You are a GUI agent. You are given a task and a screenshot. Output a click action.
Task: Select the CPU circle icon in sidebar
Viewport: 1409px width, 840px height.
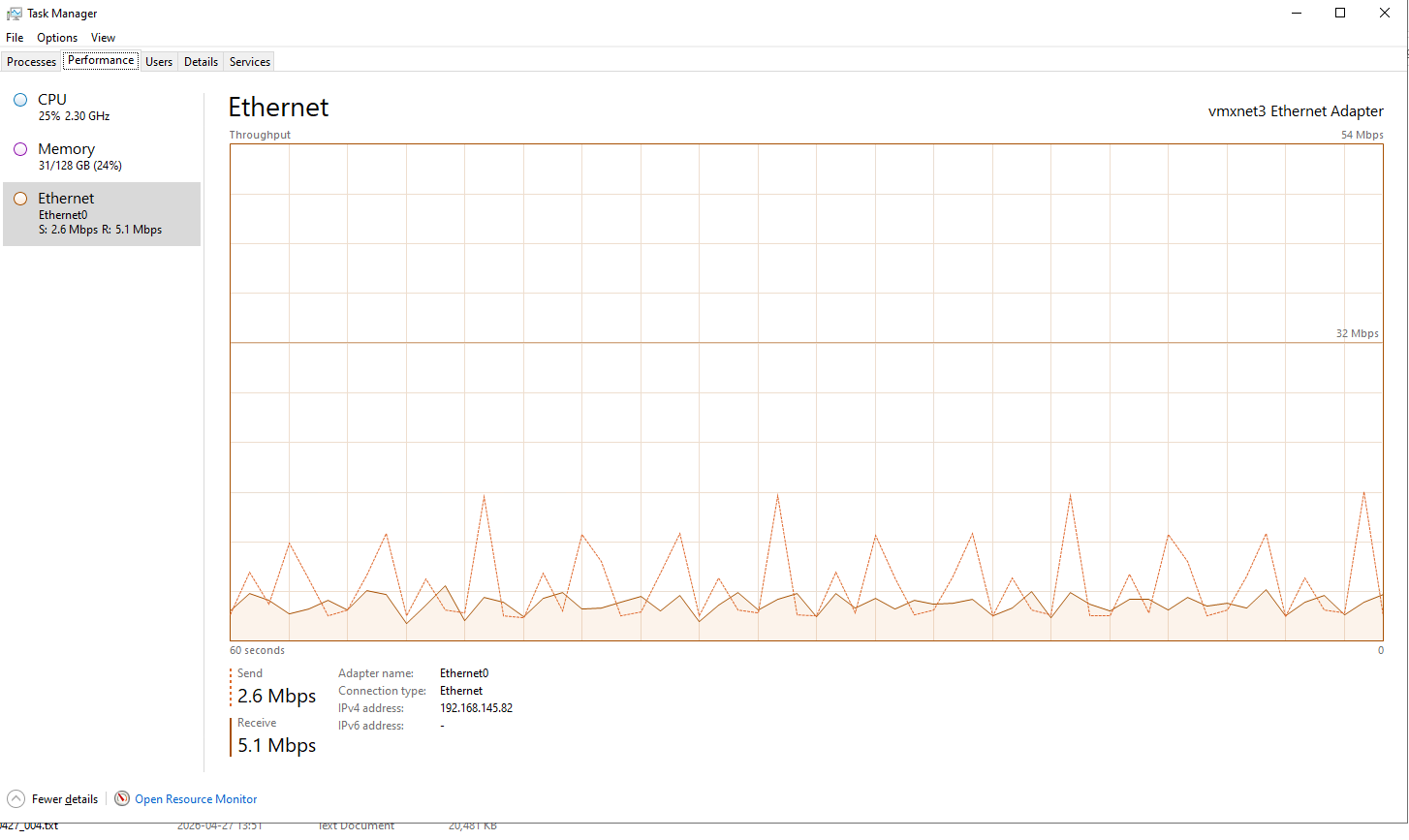point(20,100)
